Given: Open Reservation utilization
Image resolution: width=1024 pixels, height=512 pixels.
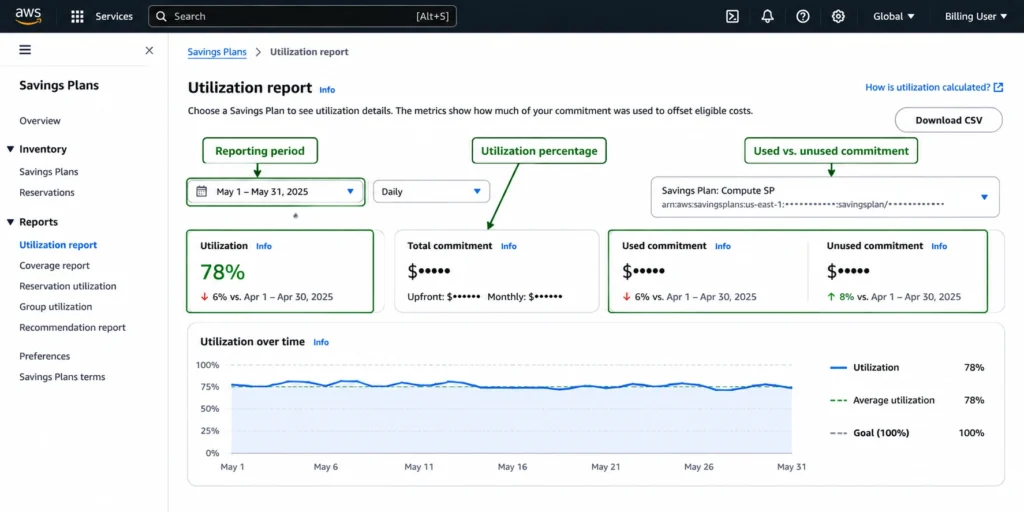Looking at the screenshot, I should pyautogui.click(x=68, y=286).
